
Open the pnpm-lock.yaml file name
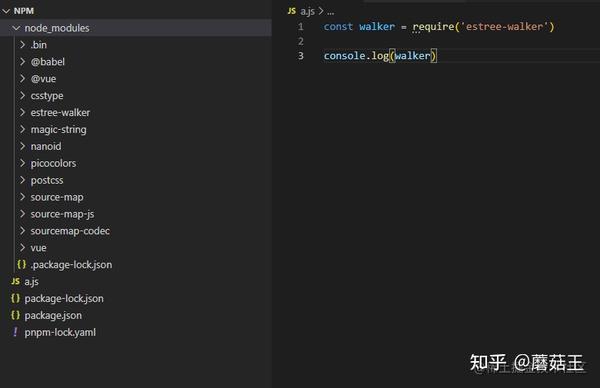[x=60, y=333]
